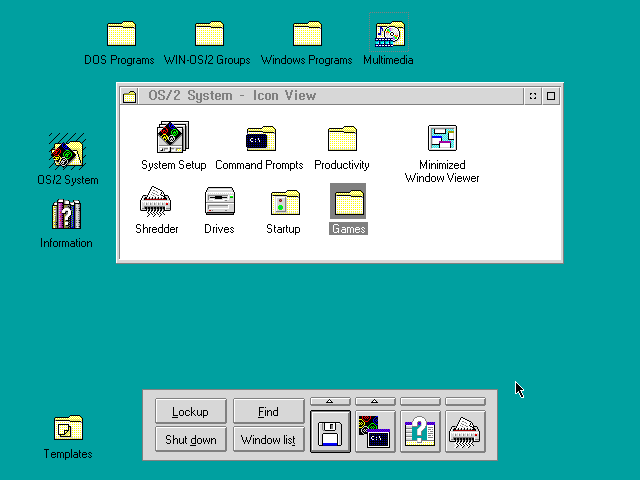Select the Templates folder on desktop
640x480 pixels.
[68, 428]
